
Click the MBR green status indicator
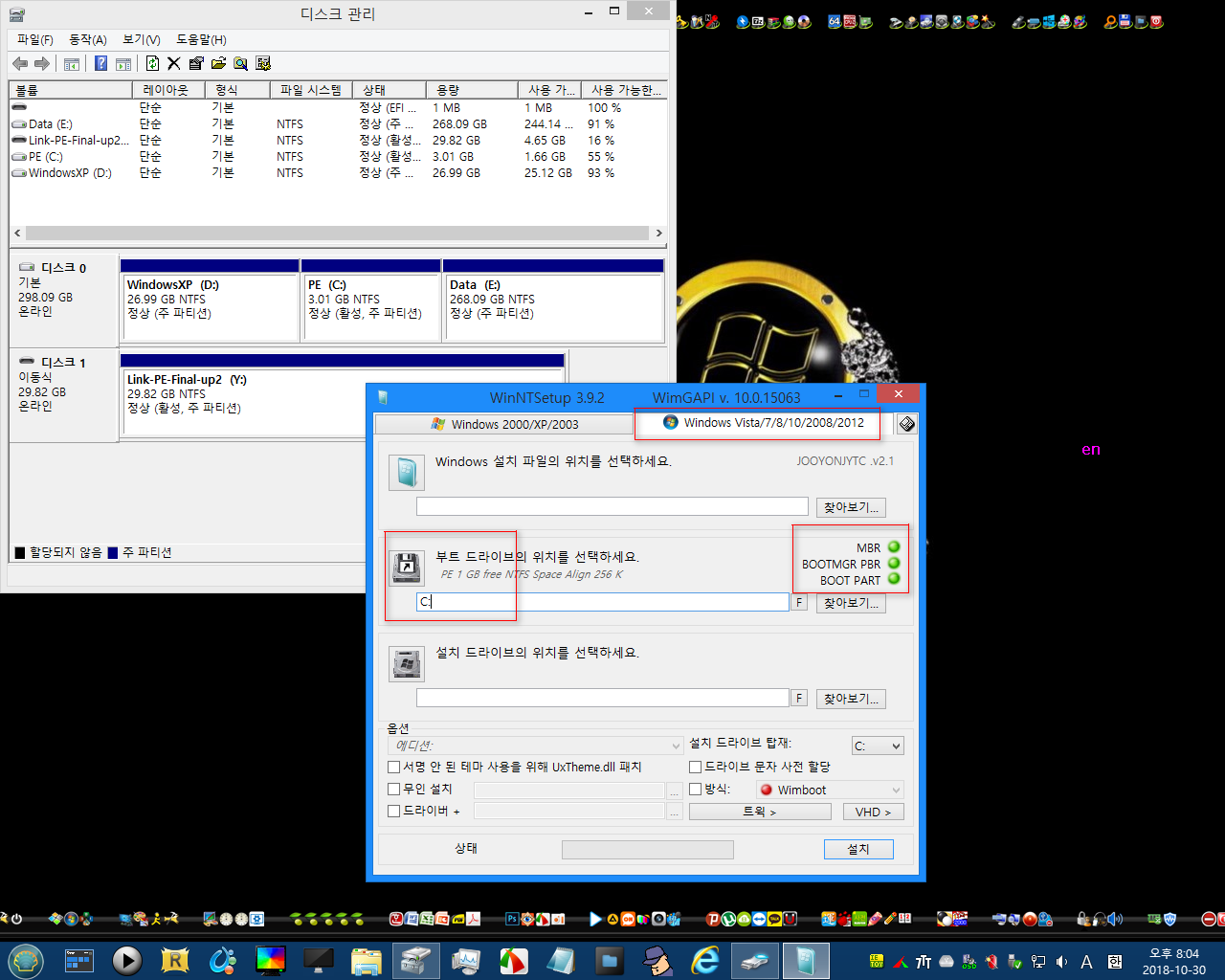pyautogui.click(x=894, y=547)
